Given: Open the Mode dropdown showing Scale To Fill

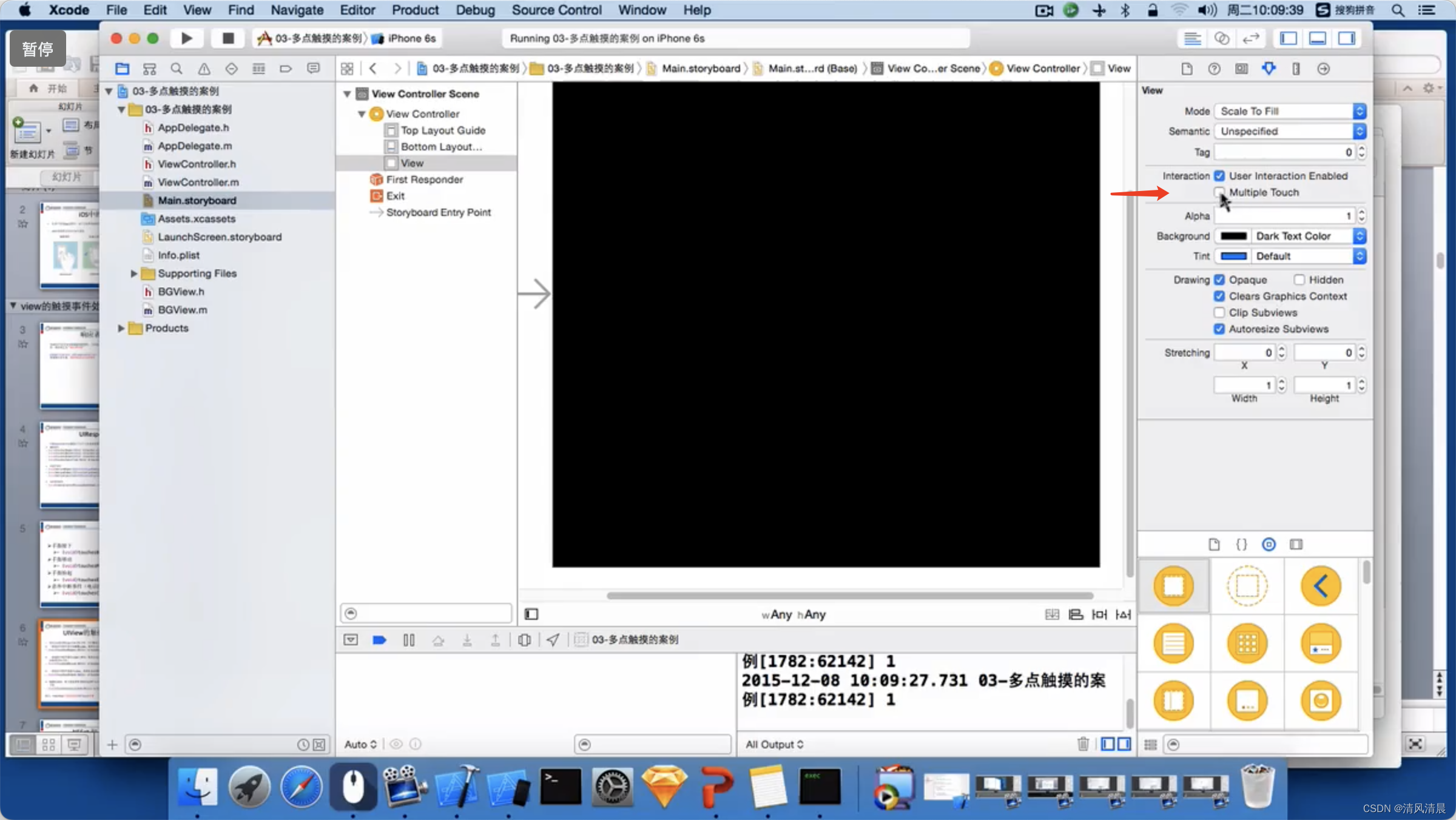Looking at the screenshot, I should (x=1289, y=111).
